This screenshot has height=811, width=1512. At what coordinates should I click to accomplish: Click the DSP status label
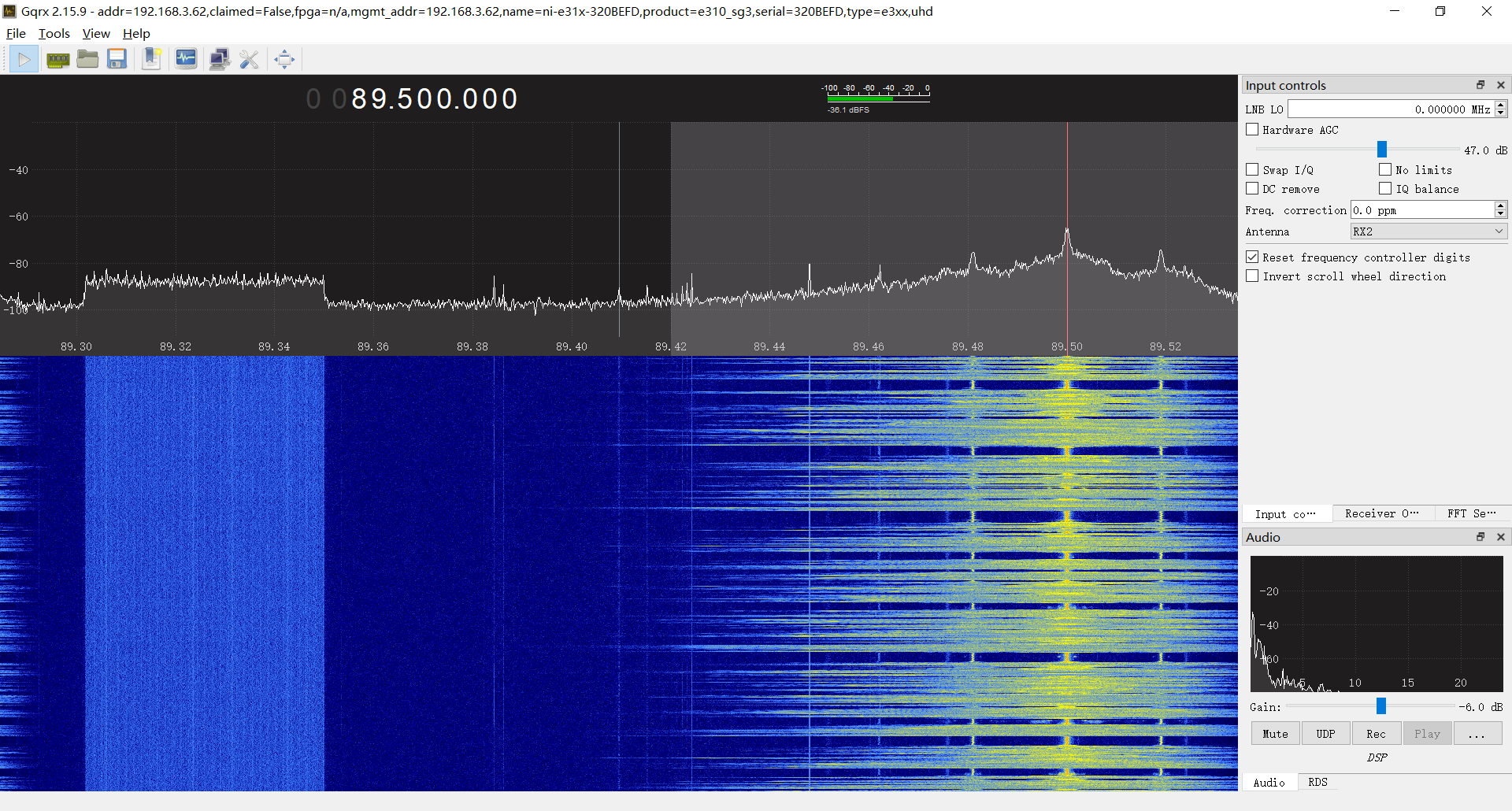[1377, 757]
